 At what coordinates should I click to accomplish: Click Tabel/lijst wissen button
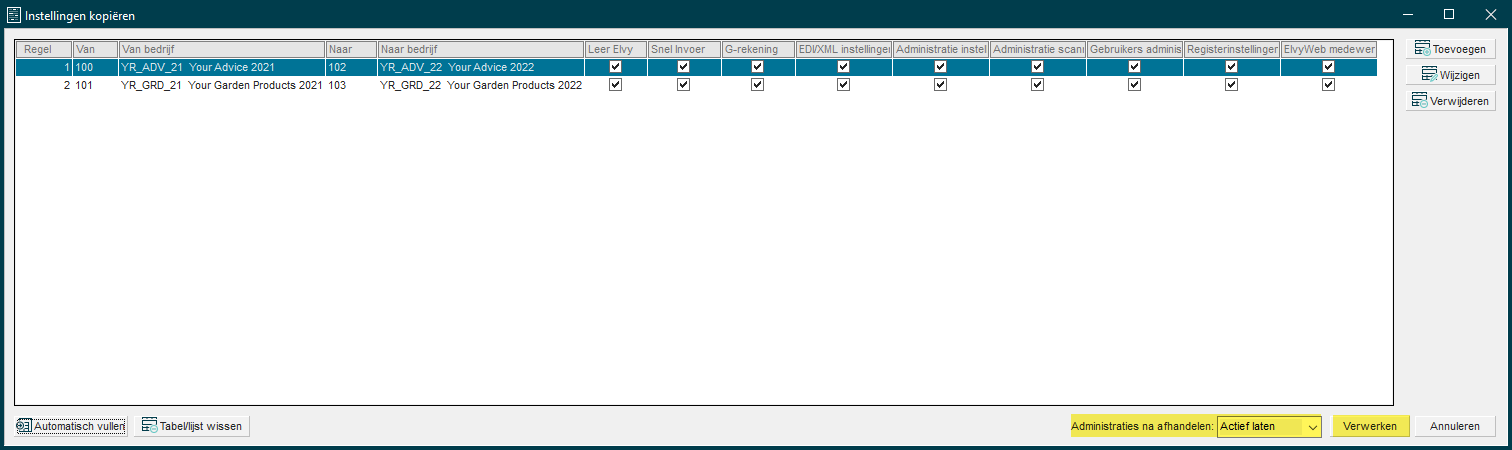(191, 426)
